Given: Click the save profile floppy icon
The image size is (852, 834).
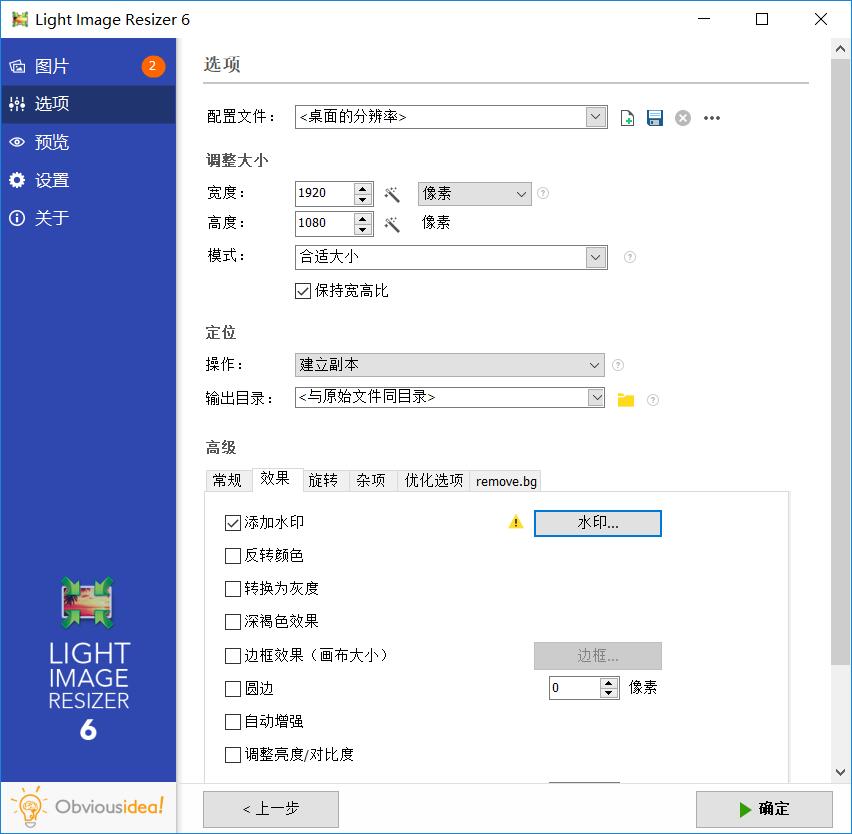Looking at the screenshot, I should 655,118.
